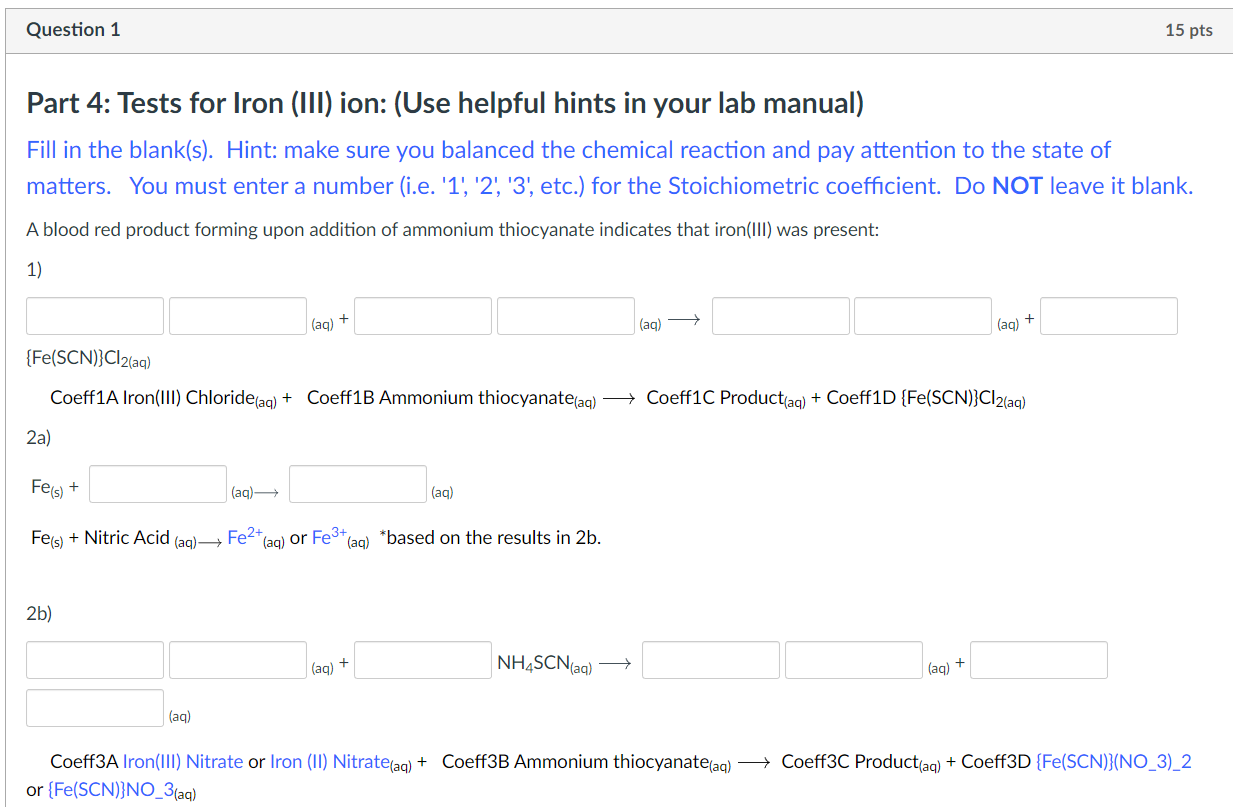
Task: Click the Coeff1C product coefficient box
Action: pyautogui.click(x=780, y=315)
